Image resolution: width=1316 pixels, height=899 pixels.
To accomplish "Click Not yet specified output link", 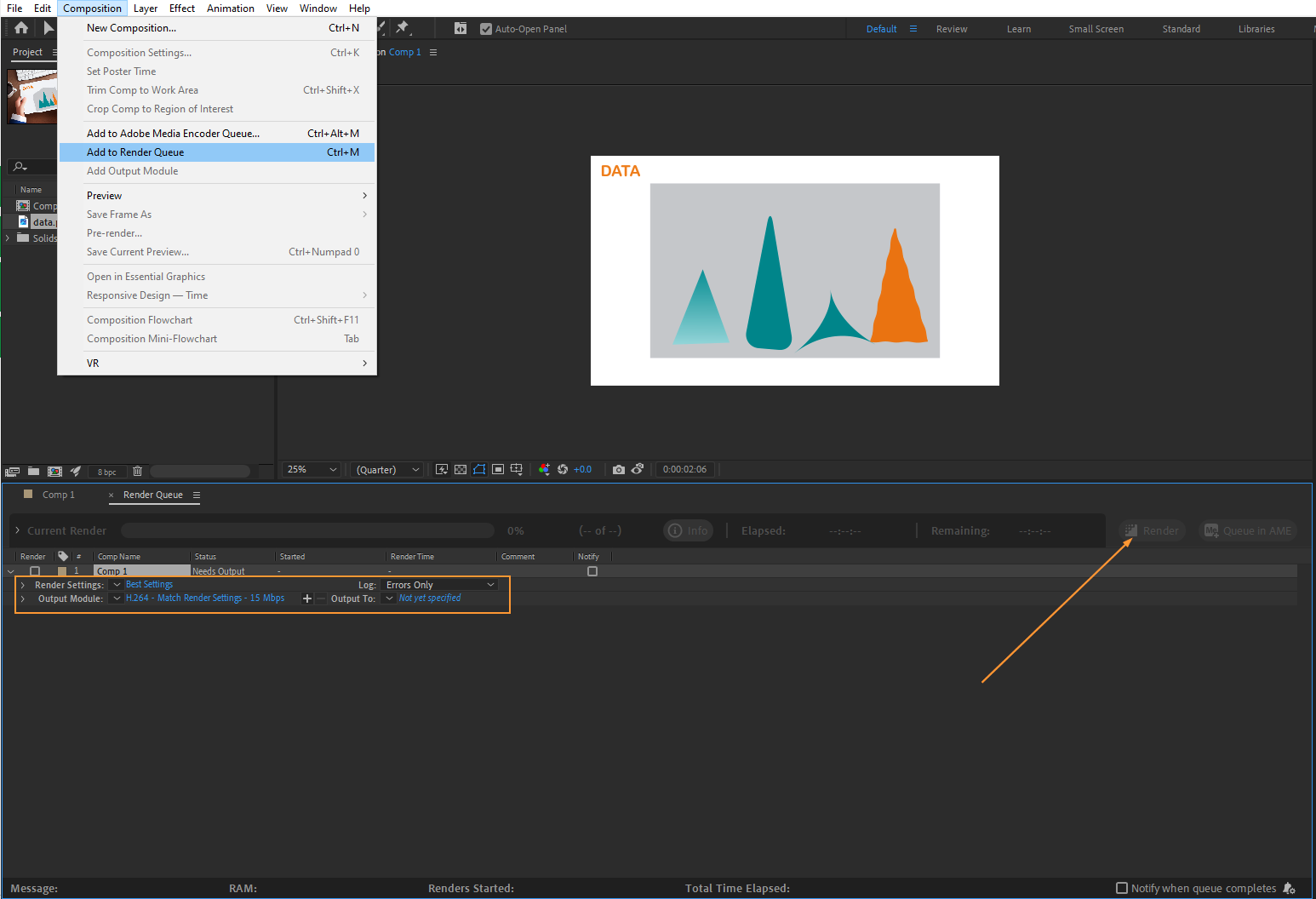I will click(x=430, y=598).
